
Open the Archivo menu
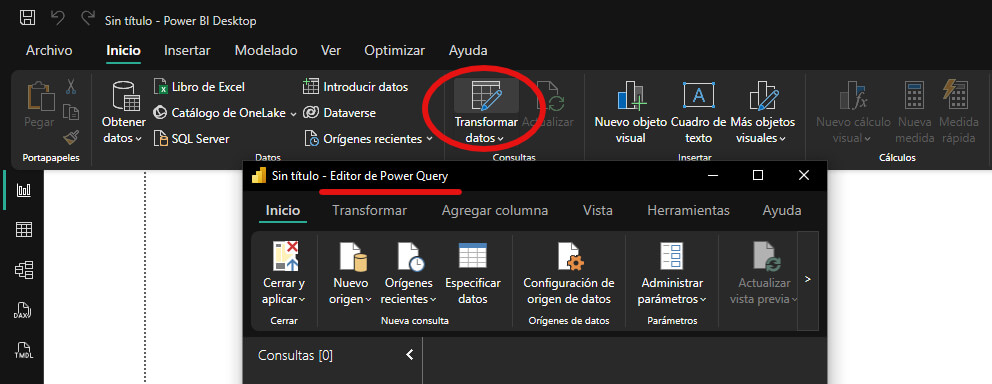(x=49, y=51)
